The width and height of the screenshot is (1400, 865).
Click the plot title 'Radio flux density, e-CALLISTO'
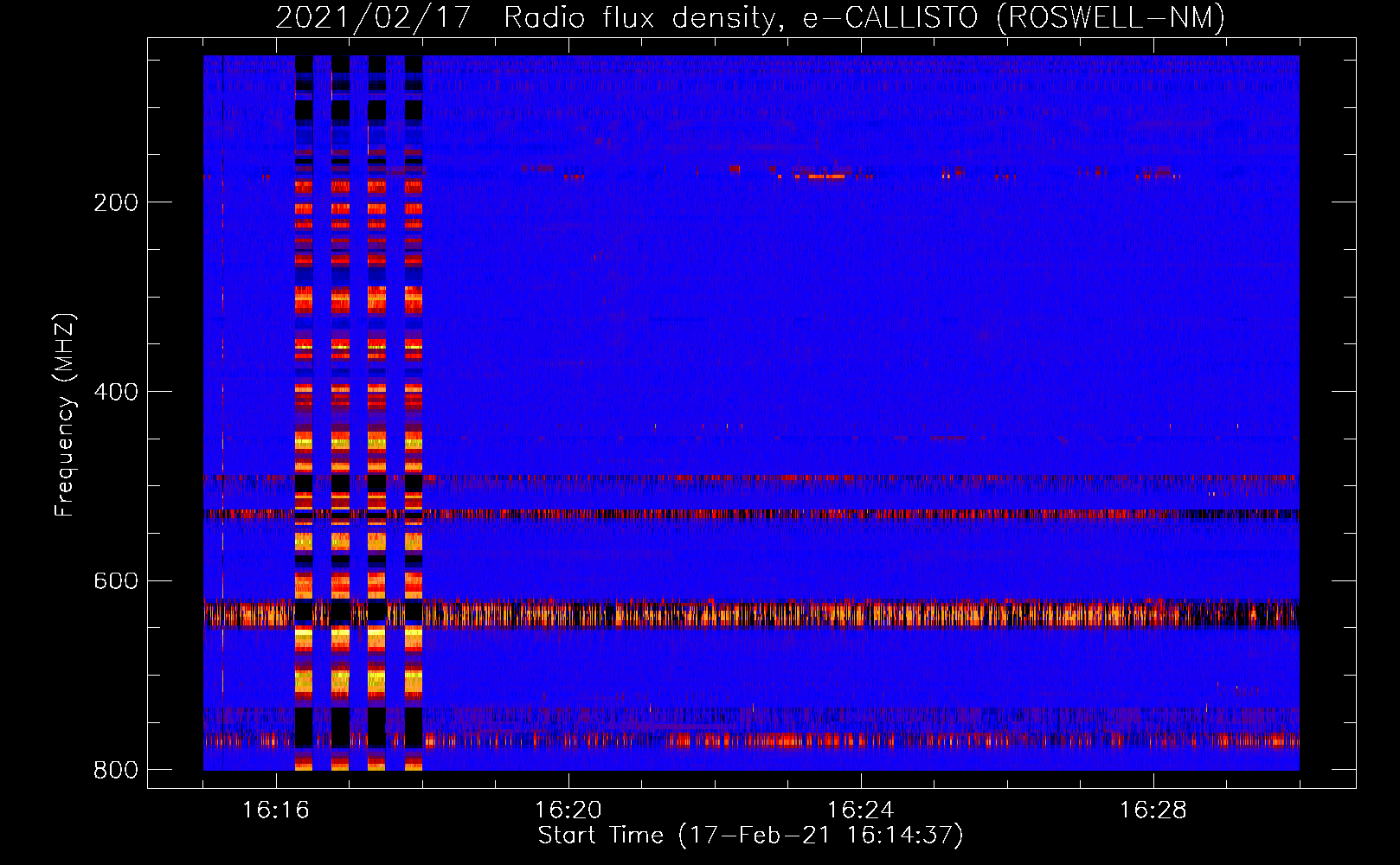[741, 18]
